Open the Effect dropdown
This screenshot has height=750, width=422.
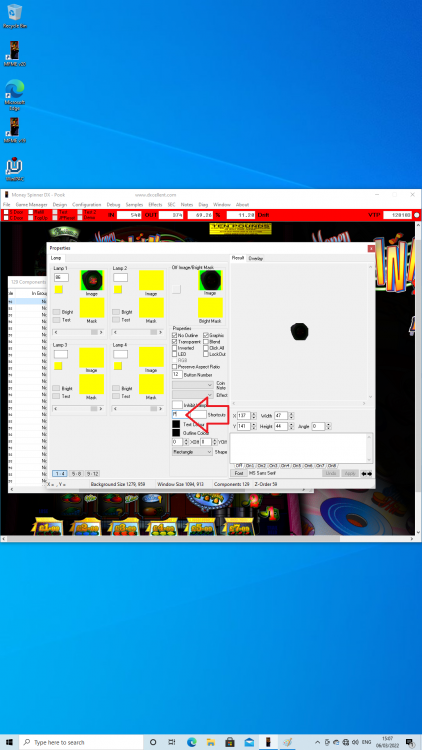click(x=192, y=395)
